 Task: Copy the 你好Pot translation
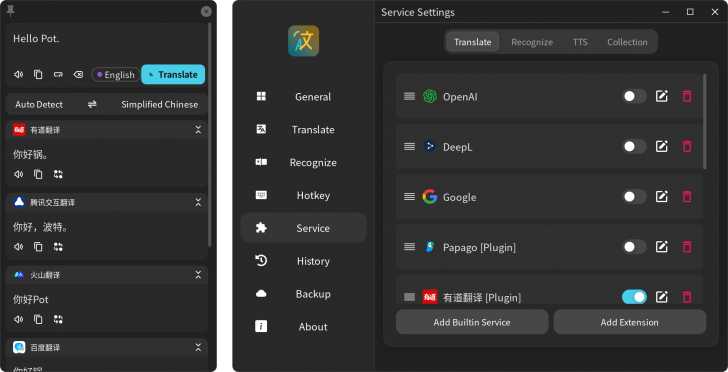39,320
